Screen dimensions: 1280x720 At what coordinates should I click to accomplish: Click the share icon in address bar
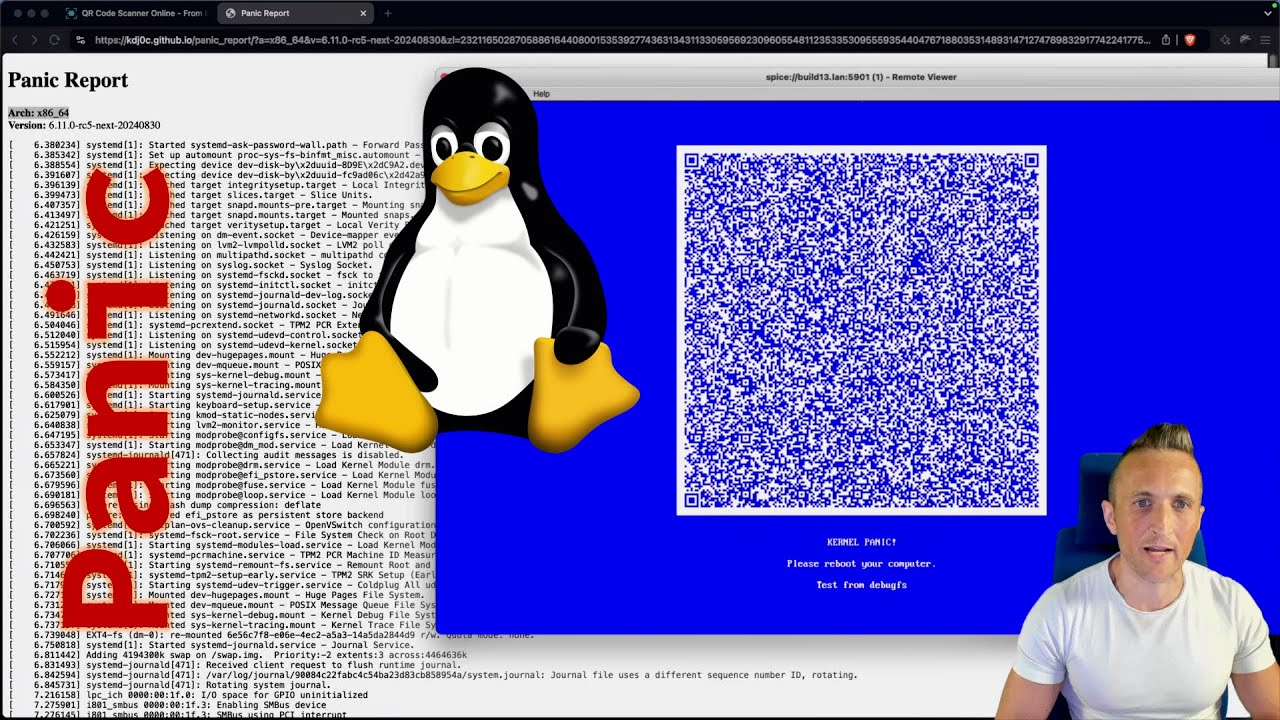[1166, 40]
